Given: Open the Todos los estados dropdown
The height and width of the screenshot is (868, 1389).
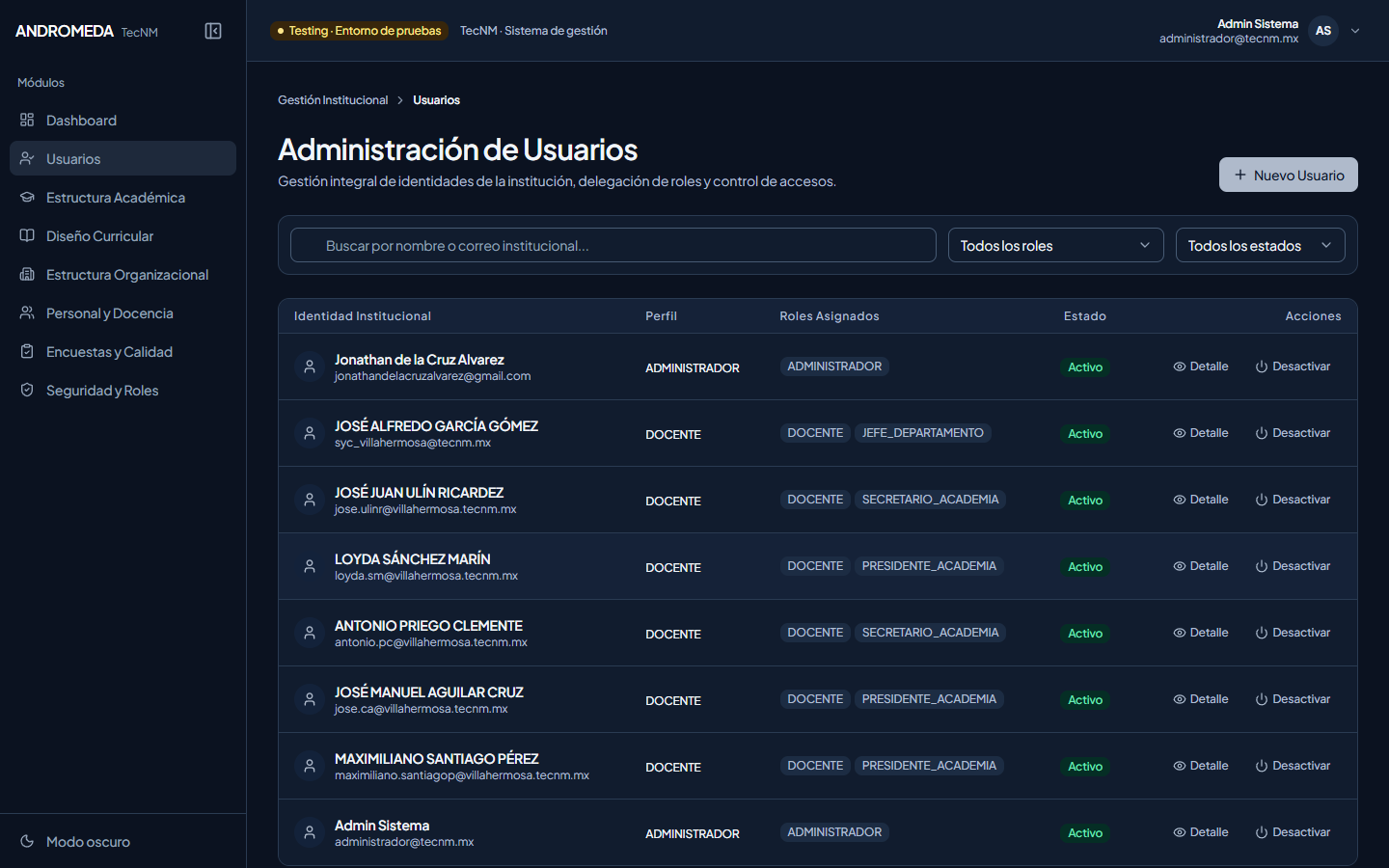Looking at the screenshot, I should (x=1261, y=245).
